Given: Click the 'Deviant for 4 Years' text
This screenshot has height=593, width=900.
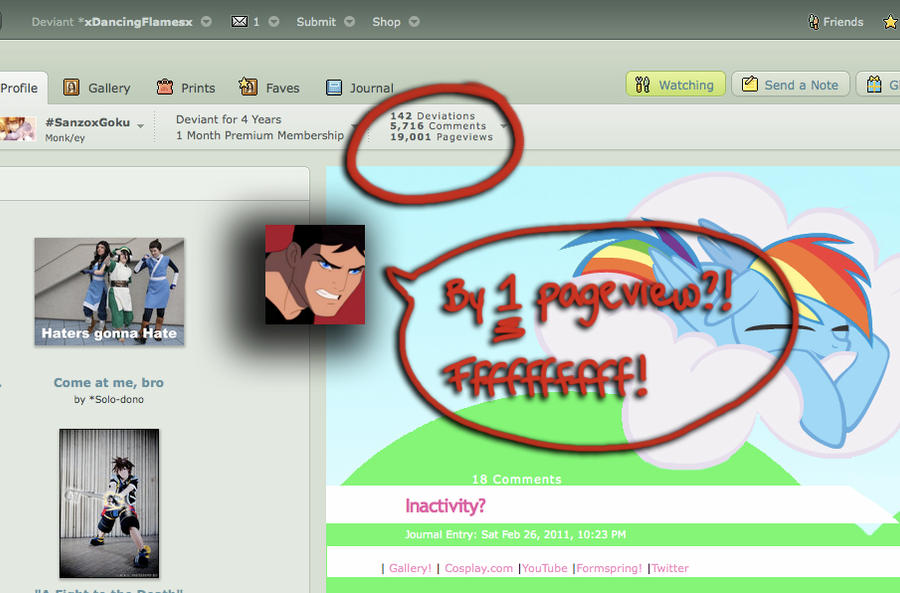Looking at the screenshot, I should [x=228, y=119].
